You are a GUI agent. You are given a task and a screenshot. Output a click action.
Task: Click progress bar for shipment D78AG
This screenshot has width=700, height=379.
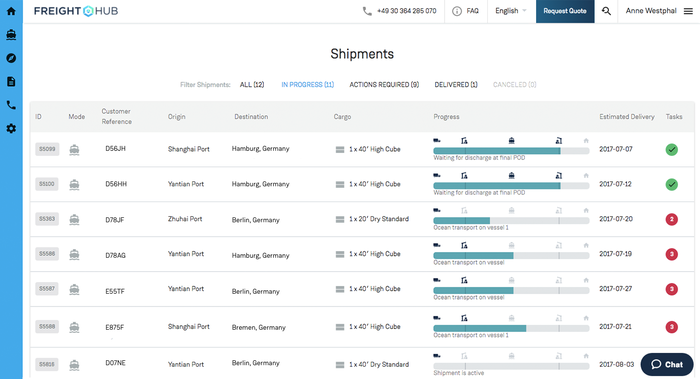pos(511,255)
